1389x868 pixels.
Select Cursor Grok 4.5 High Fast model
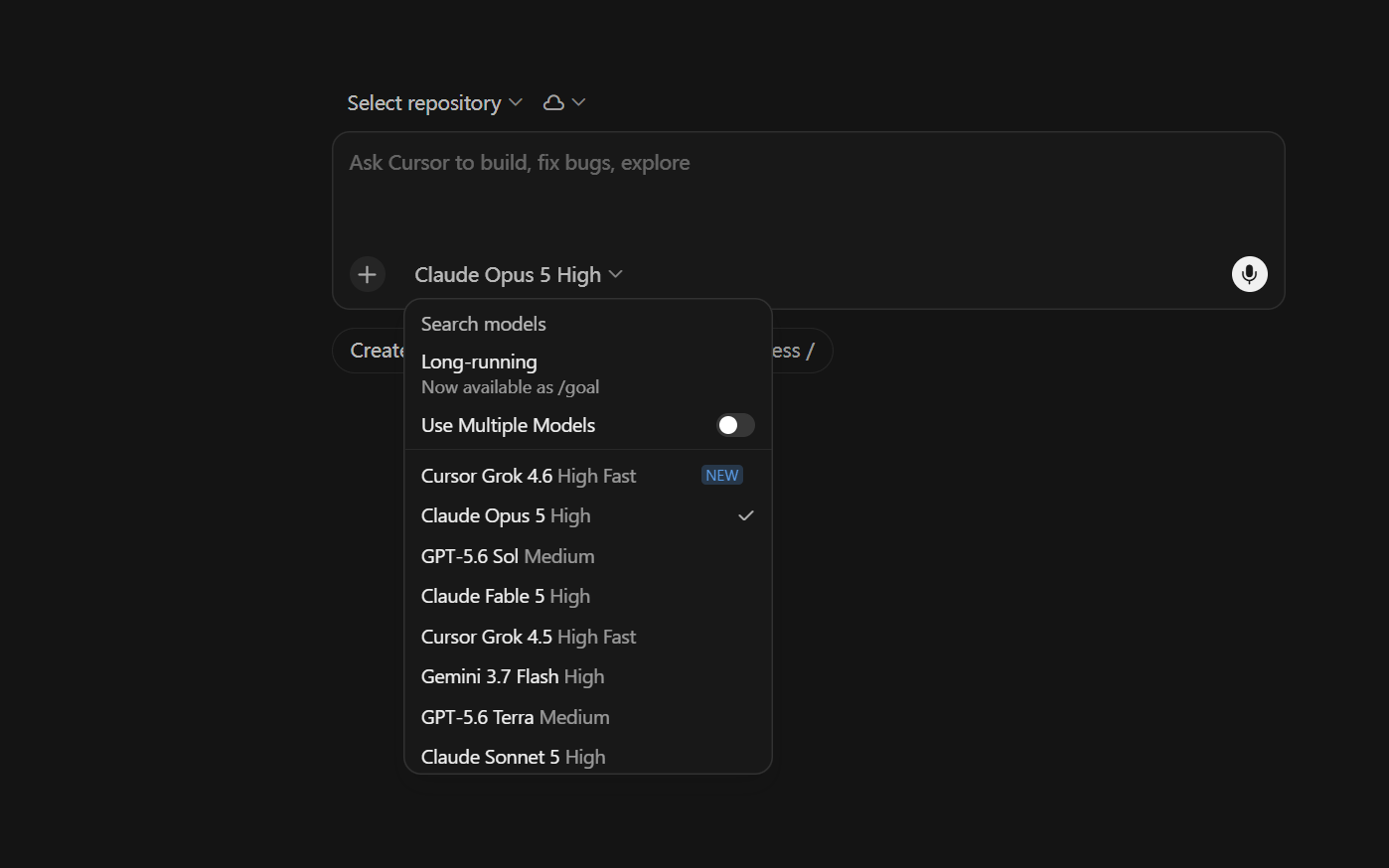click(588, 637)
